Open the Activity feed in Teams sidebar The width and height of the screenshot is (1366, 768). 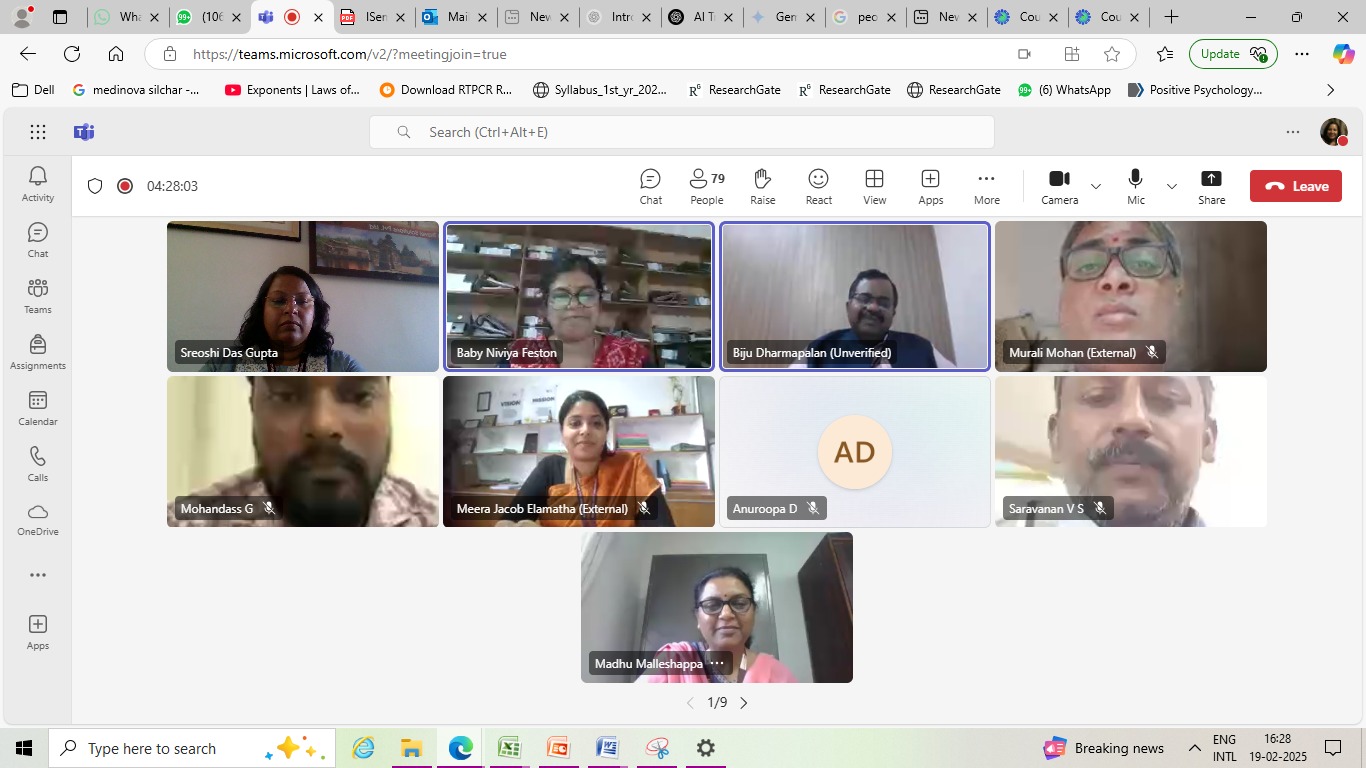click(38, 184)
